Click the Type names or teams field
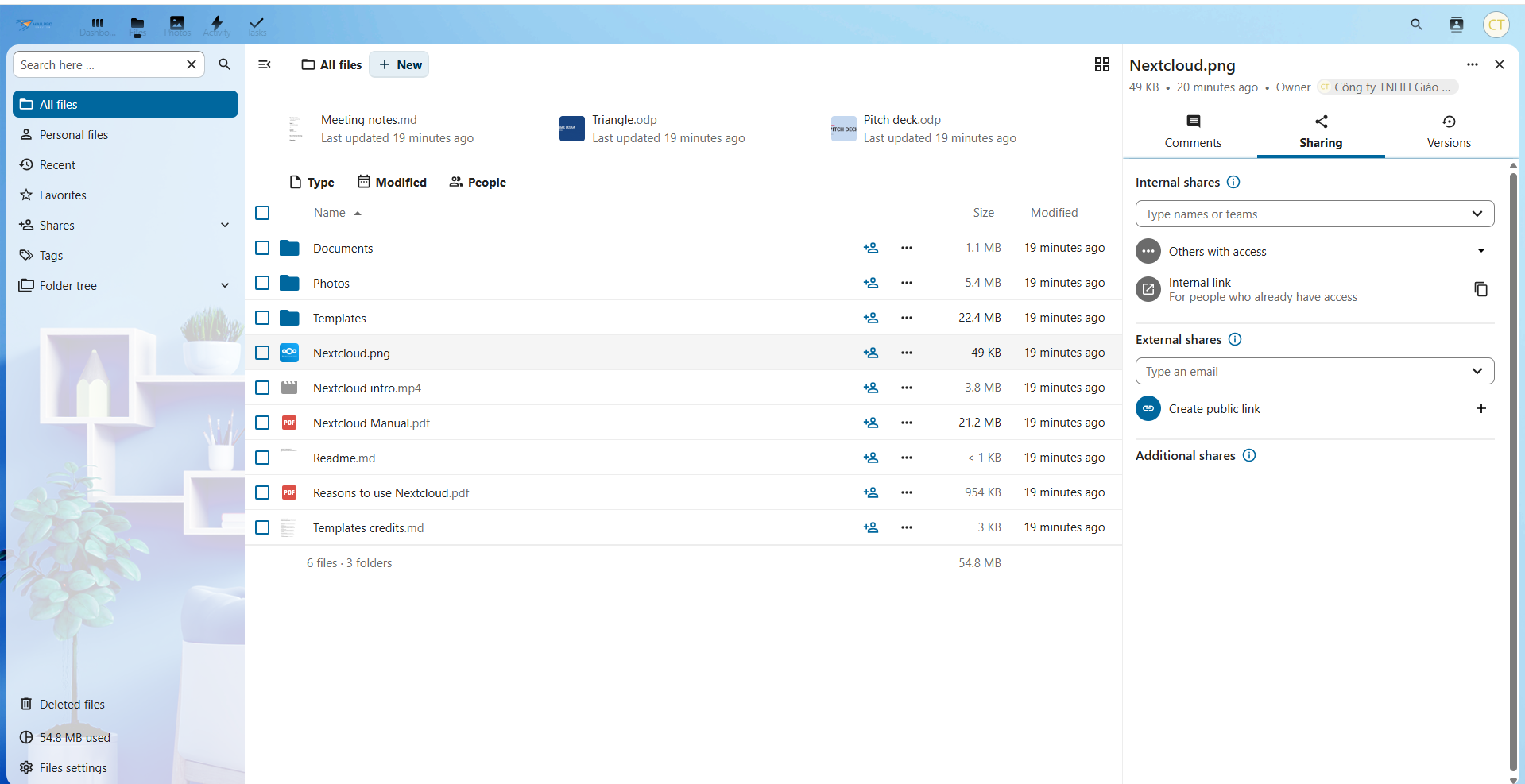This screenshot has width=1525, height=784. pyautogui.click(x=1303, y=214)
